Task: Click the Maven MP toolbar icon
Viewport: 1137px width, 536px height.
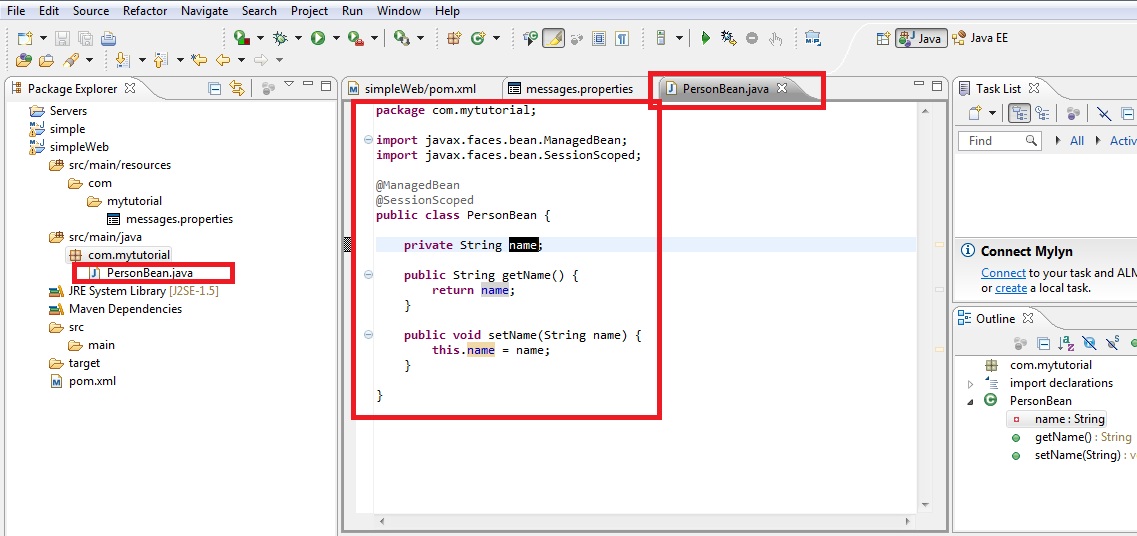Action: click(813, 38)
